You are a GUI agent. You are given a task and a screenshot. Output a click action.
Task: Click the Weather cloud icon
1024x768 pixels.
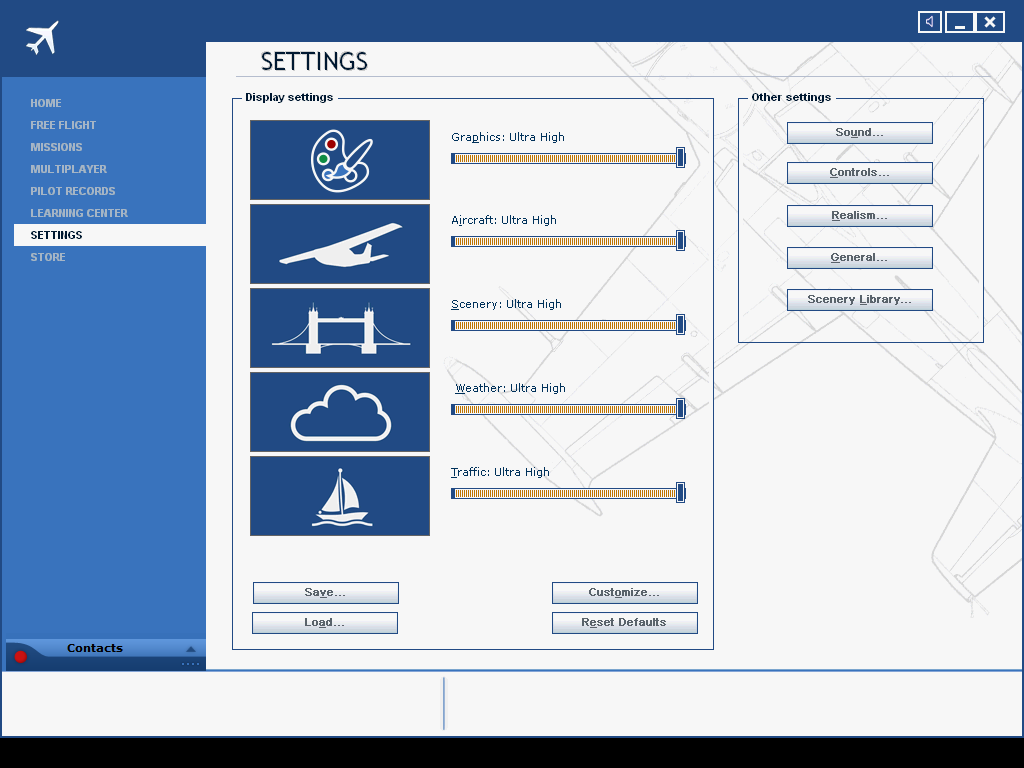pos(340,412)
